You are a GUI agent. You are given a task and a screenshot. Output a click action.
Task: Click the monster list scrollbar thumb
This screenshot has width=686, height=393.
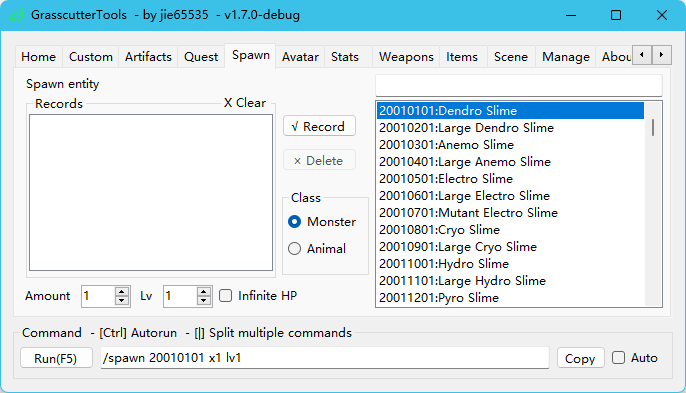pos(653,127)
